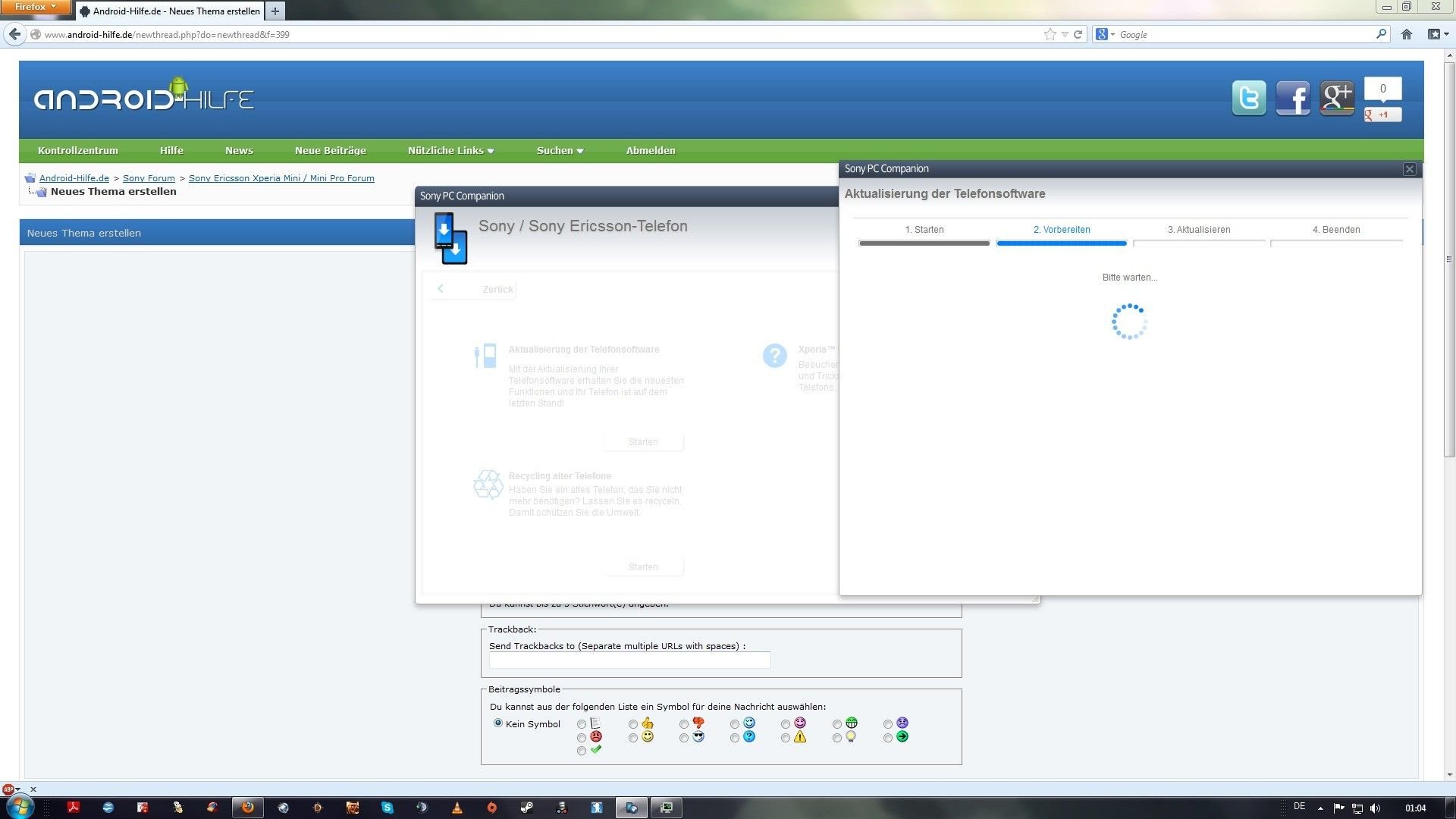Click the Android-Hilfe logo

coord(144,95)
